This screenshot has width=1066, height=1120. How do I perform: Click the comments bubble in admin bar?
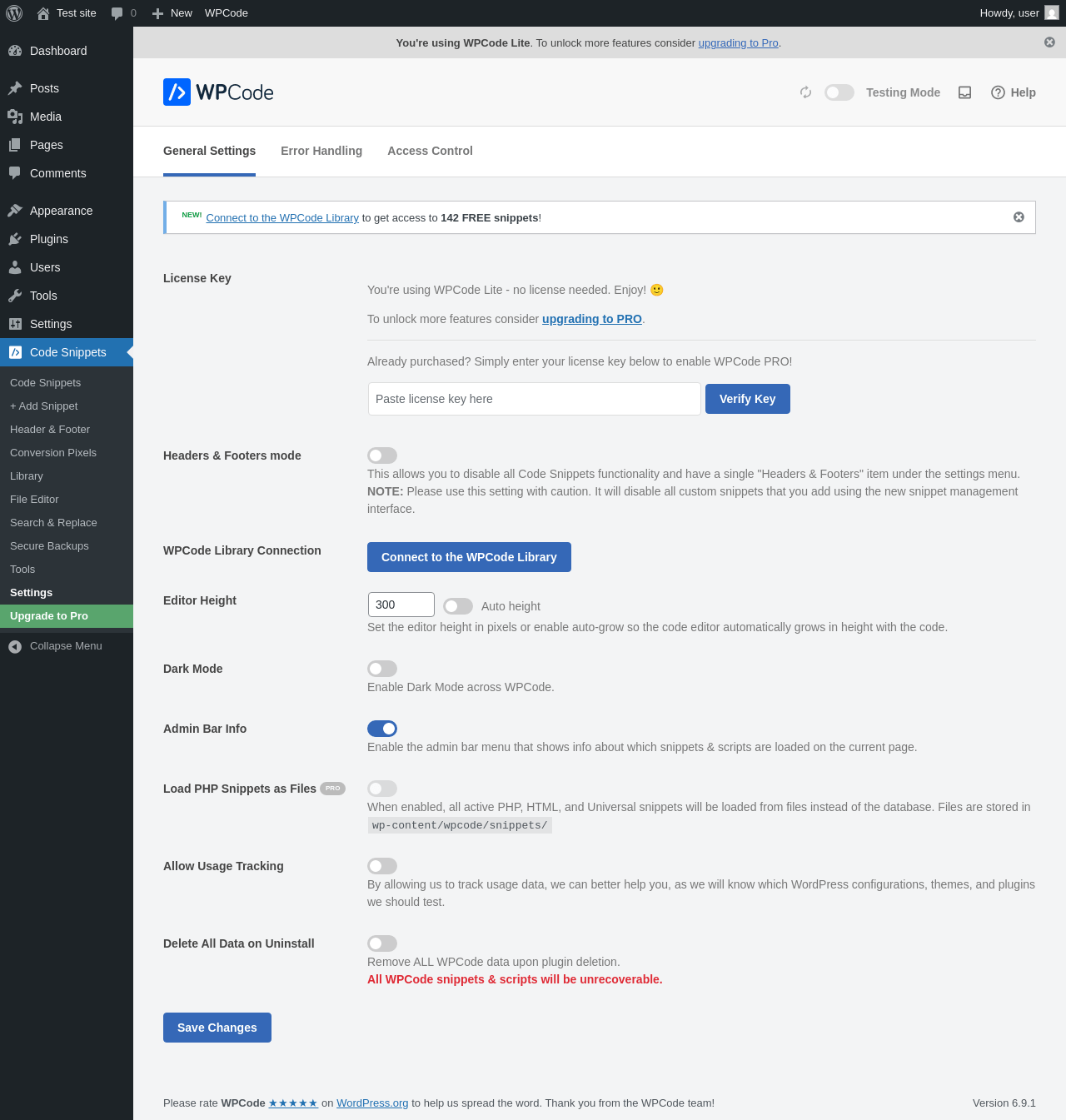pyautogui.click(x=117, y=13)
